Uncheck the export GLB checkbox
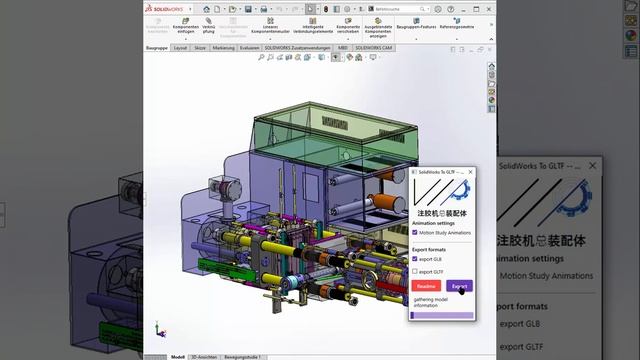Viewport: 640px width, 360px height. [x=415, y=259]
